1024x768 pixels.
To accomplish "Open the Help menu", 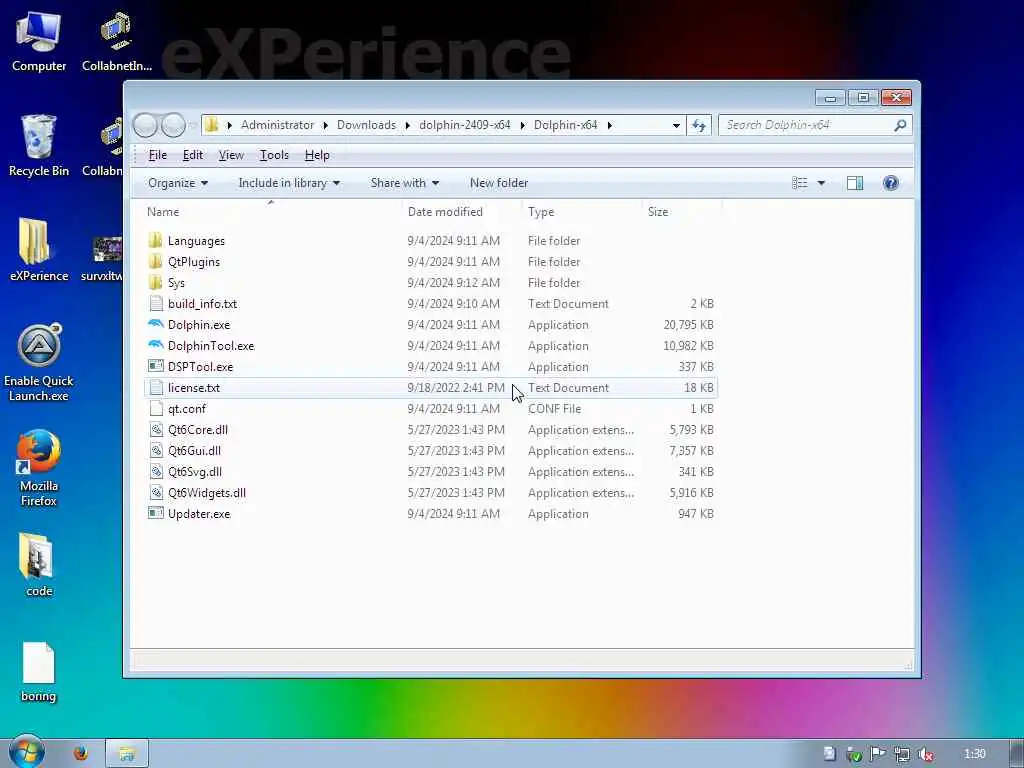I will click(x=317, y=155).
